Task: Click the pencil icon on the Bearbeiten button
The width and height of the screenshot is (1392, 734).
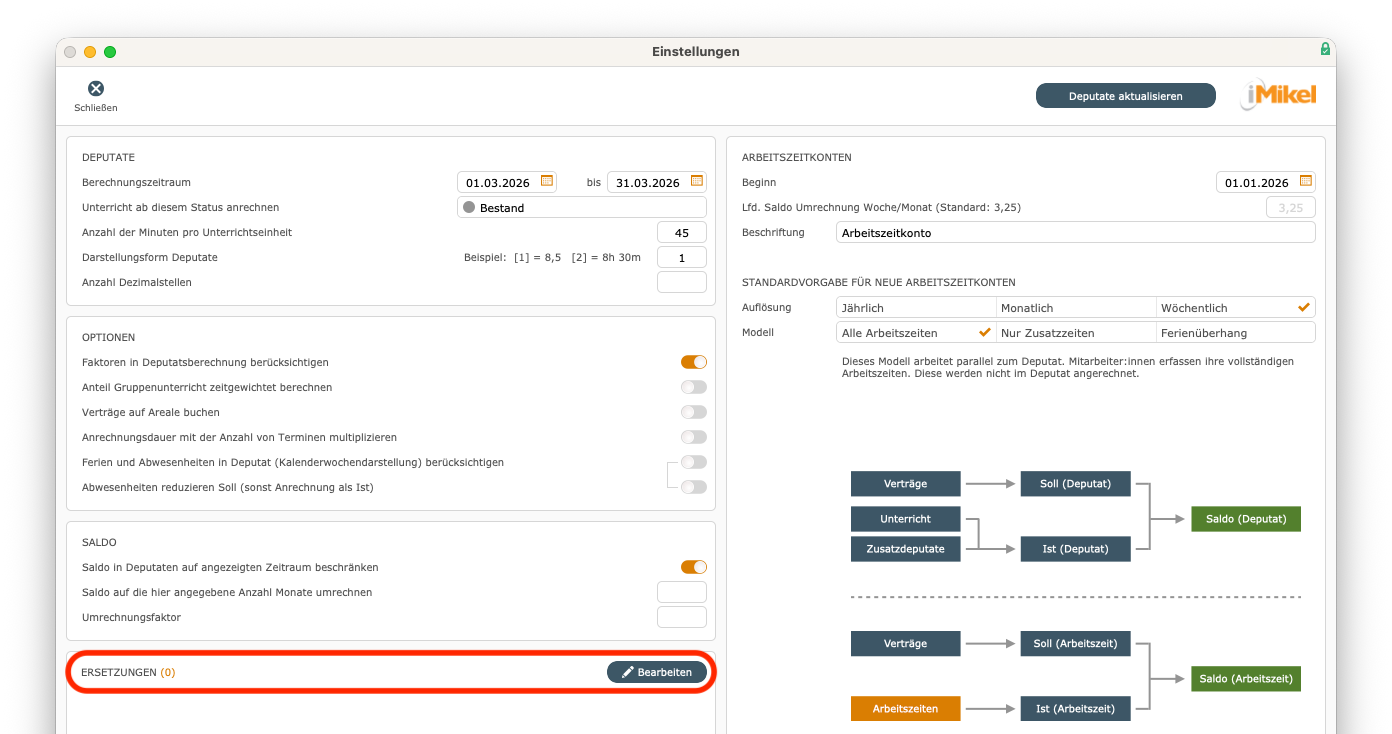Action: (x=625, y=672)
